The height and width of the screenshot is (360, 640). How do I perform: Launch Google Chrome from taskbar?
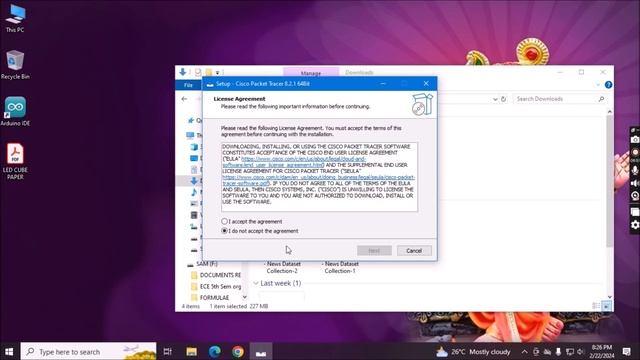point(238,351)
